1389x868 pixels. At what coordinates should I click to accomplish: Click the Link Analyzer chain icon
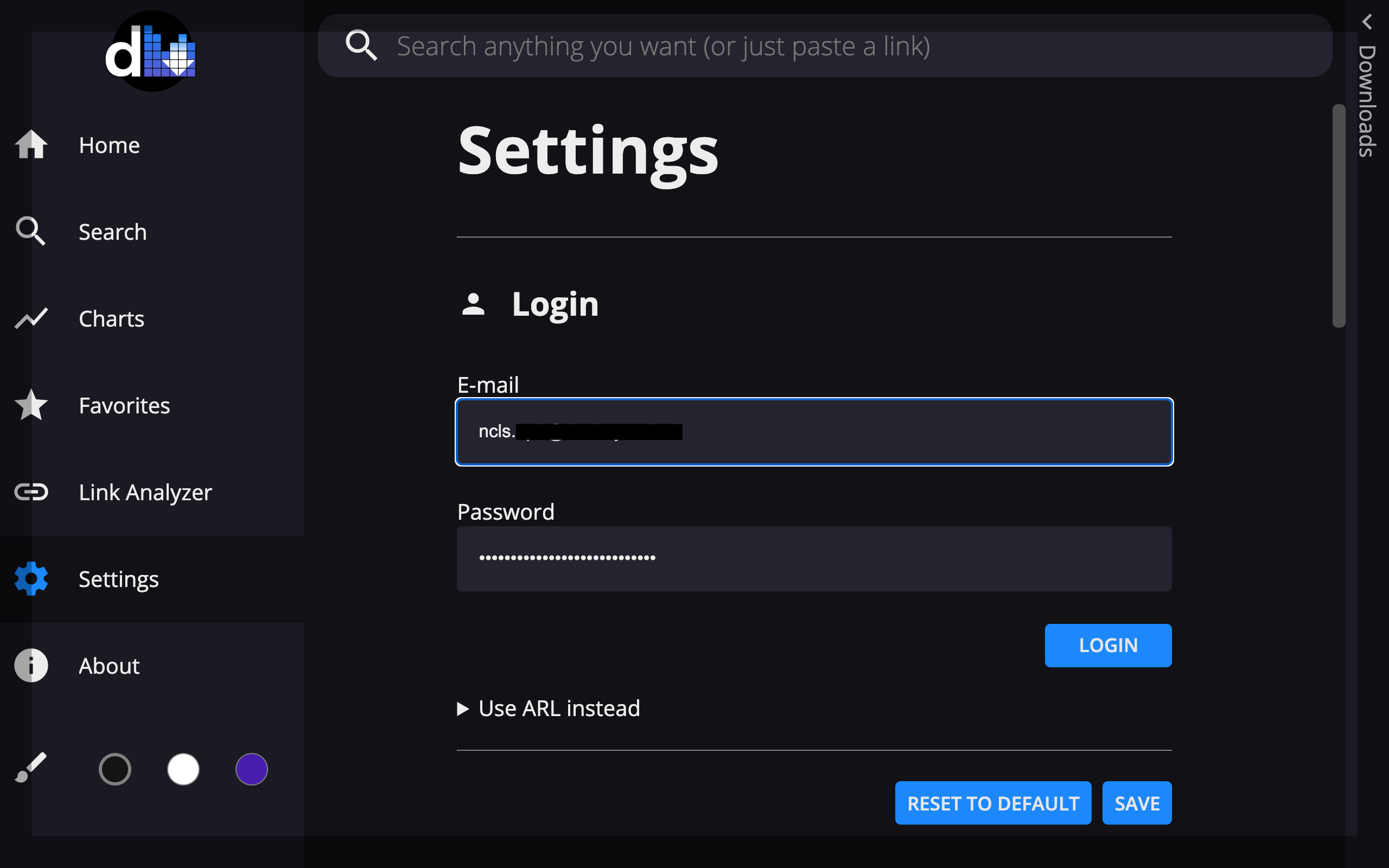click(31, 492)
